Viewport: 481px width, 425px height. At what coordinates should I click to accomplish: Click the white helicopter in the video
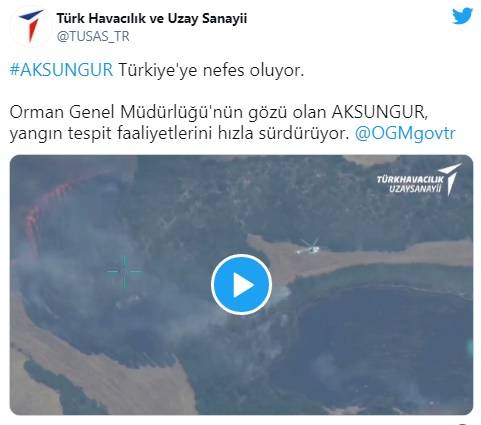tap(308, 247)
